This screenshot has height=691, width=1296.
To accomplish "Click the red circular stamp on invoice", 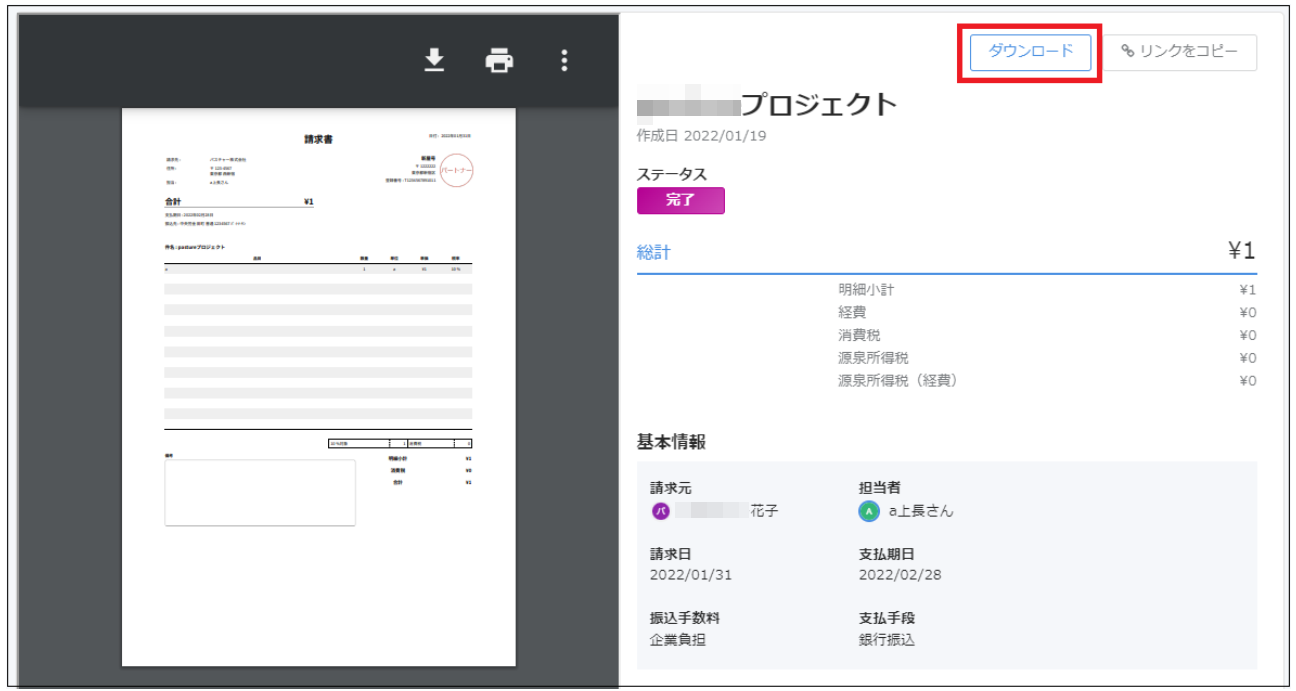I will 456,171.
